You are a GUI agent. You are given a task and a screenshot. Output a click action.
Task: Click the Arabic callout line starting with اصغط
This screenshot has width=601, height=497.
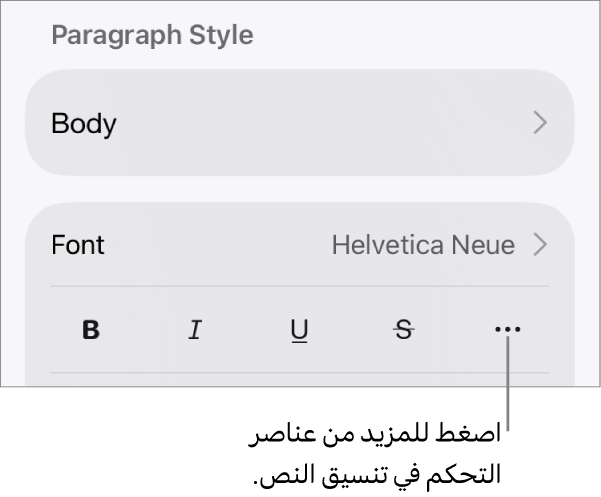pyautogui.click(x=375, y=434)
